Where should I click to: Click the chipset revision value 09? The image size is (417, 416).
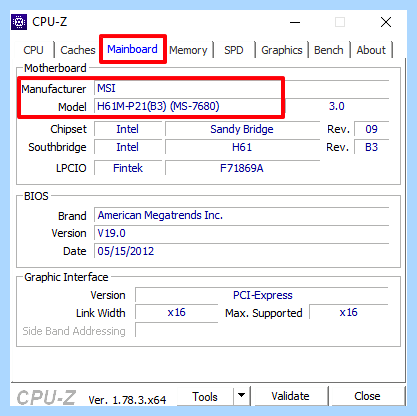371,129
